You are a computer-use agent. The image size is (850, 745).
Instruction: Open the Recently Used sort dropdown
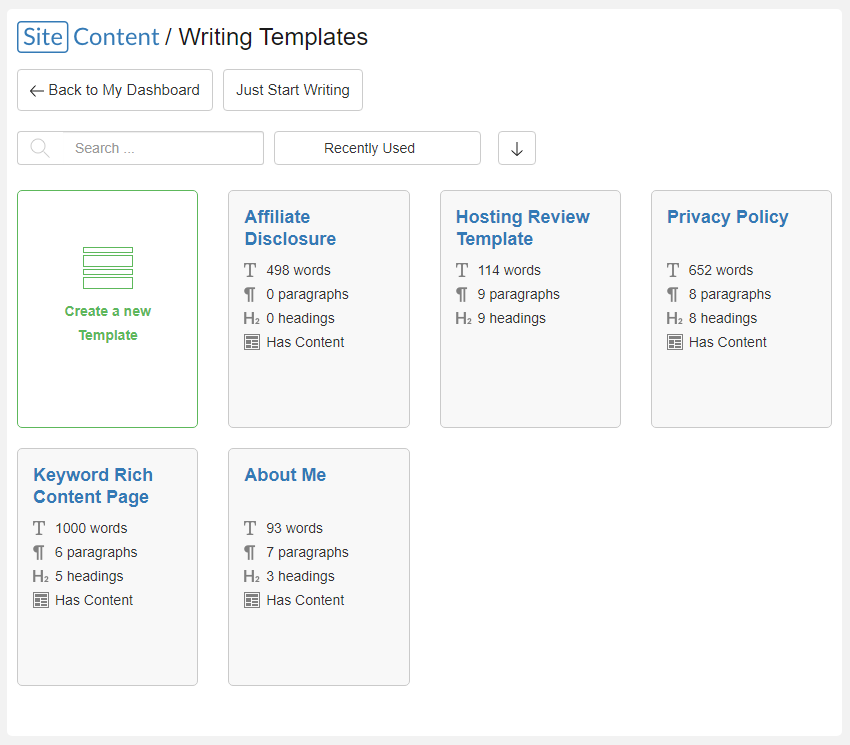coord(377,148)
